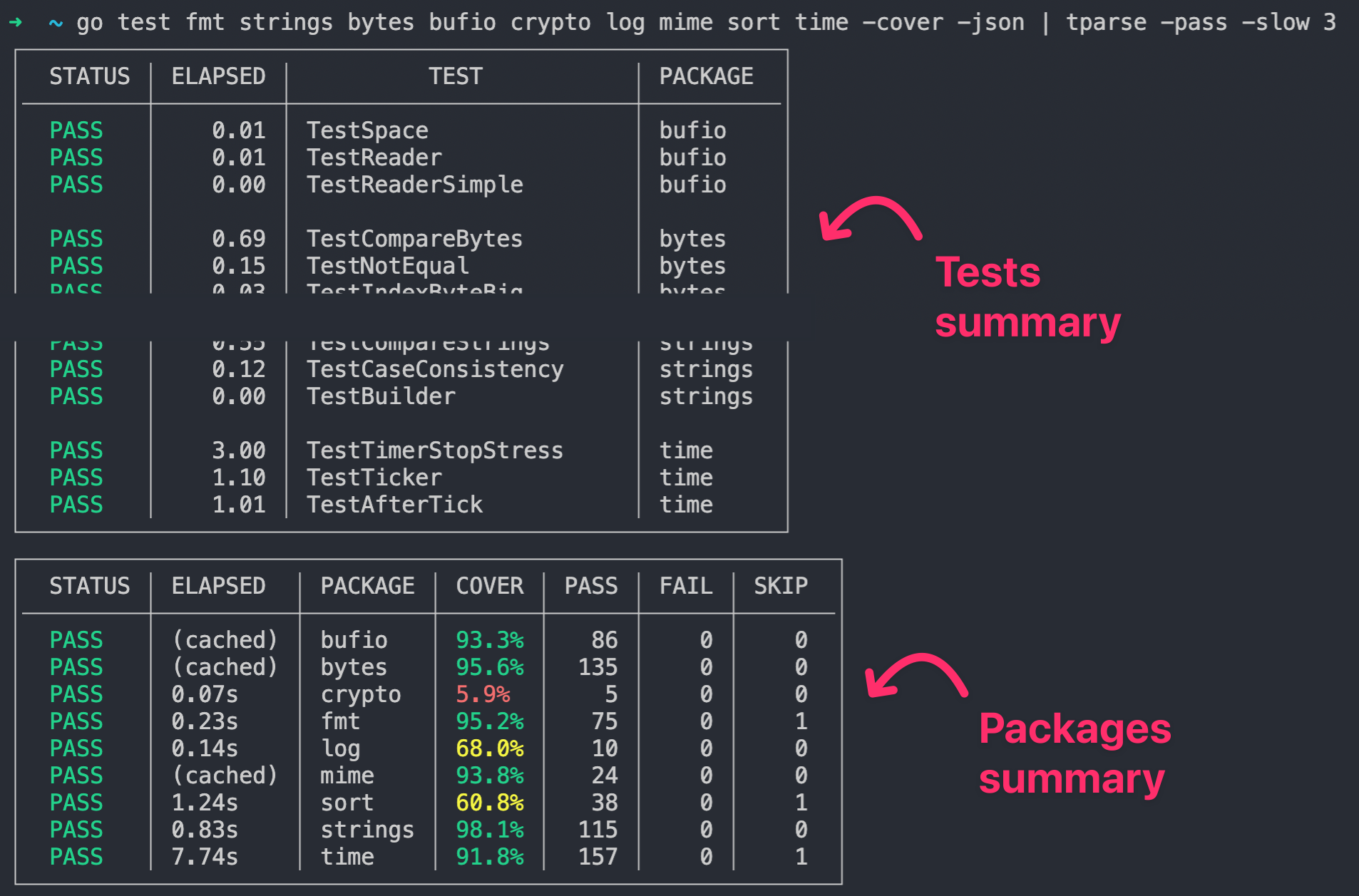The image size is (1359, 896).
Task: Click the SKIP column header
Action: 781,586
